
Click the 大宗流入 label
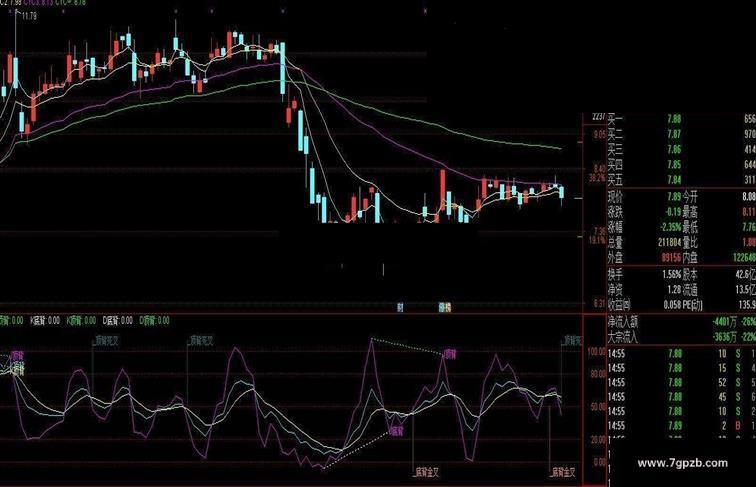623,337
